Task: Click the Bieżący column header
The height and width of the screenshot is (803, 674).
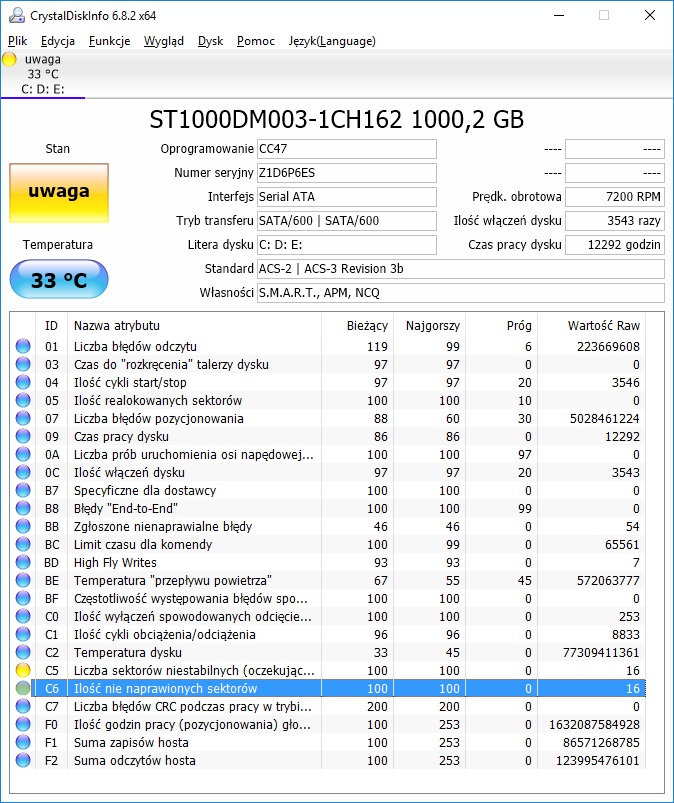Action: coord(357,325)
